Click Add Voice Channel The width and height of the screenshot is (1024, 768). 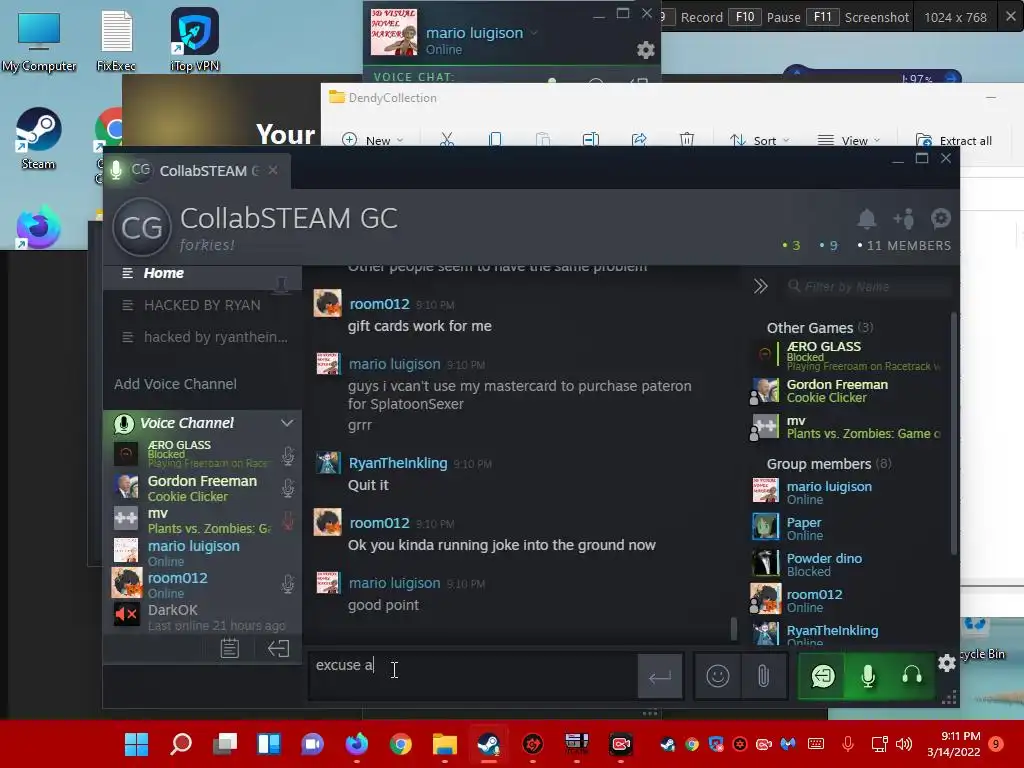click(175, 384)
